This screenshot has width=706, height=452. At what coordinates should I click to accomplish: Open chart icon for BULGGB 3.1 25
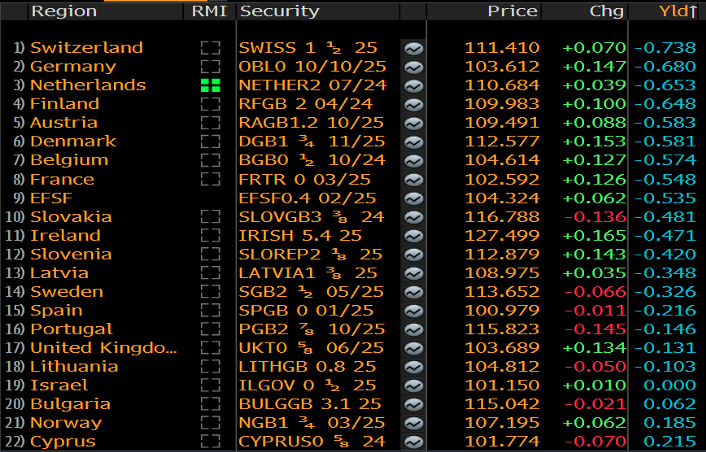[x=413, y=404]
